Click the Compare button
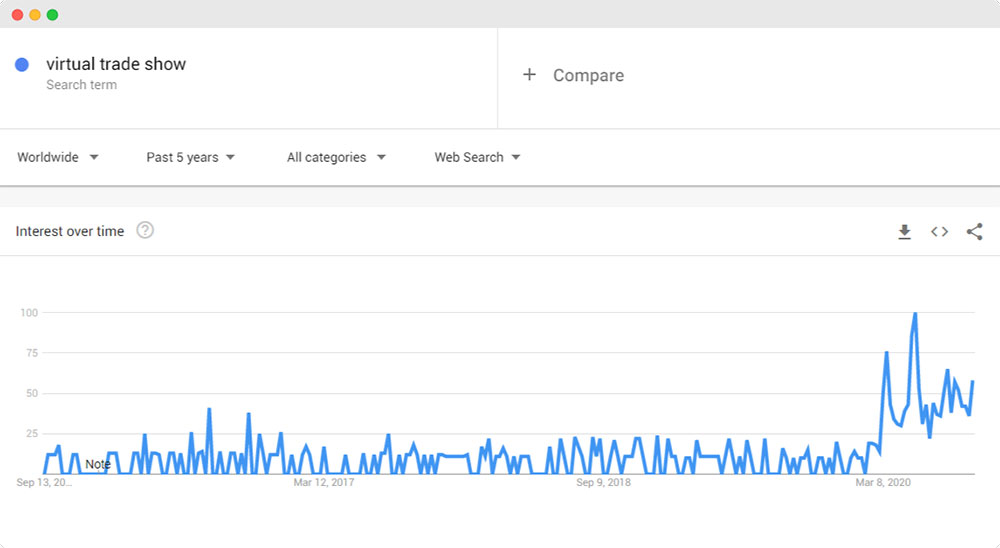This screenshot has width=1000, height=548. [x=587, y=76]
